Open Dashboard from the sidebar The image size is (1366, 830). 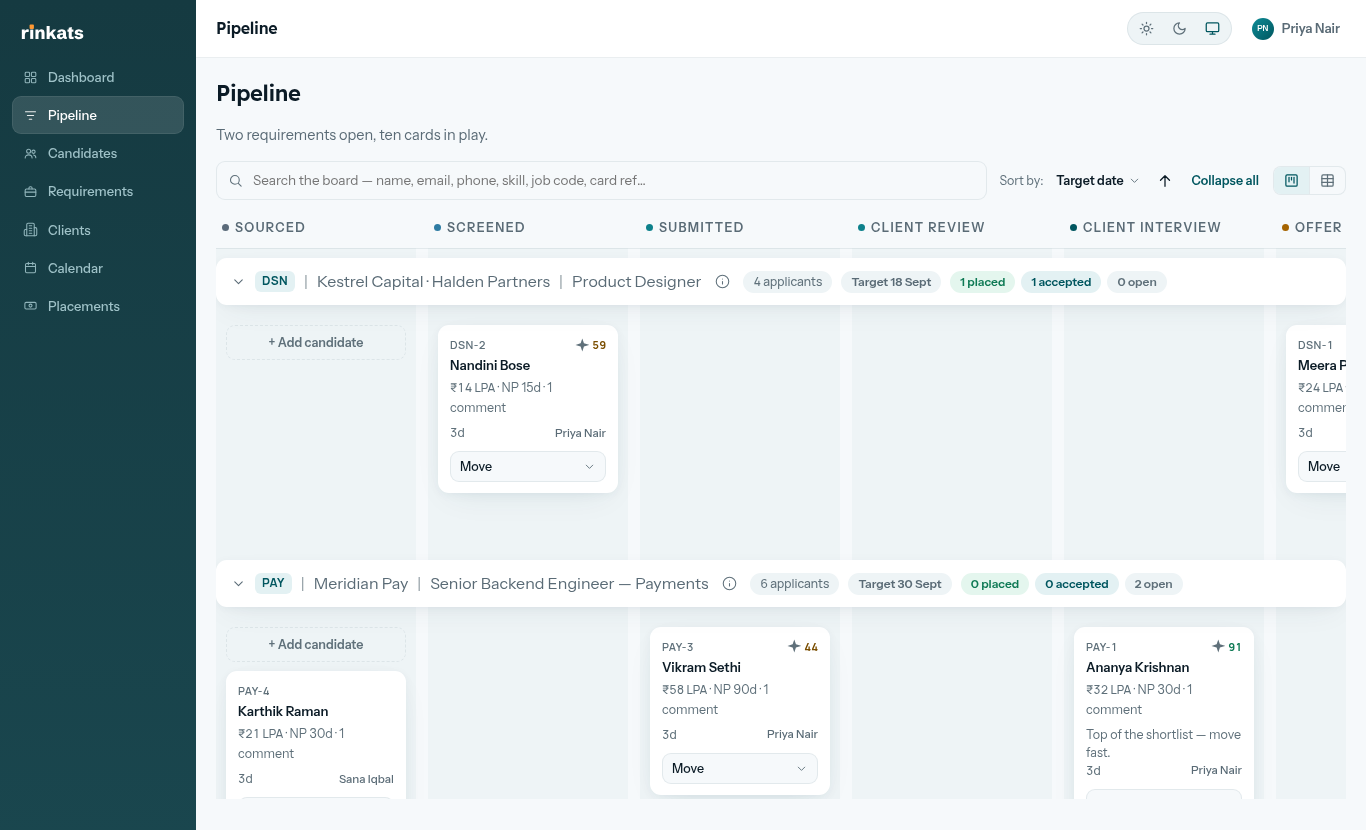[98, 77]
